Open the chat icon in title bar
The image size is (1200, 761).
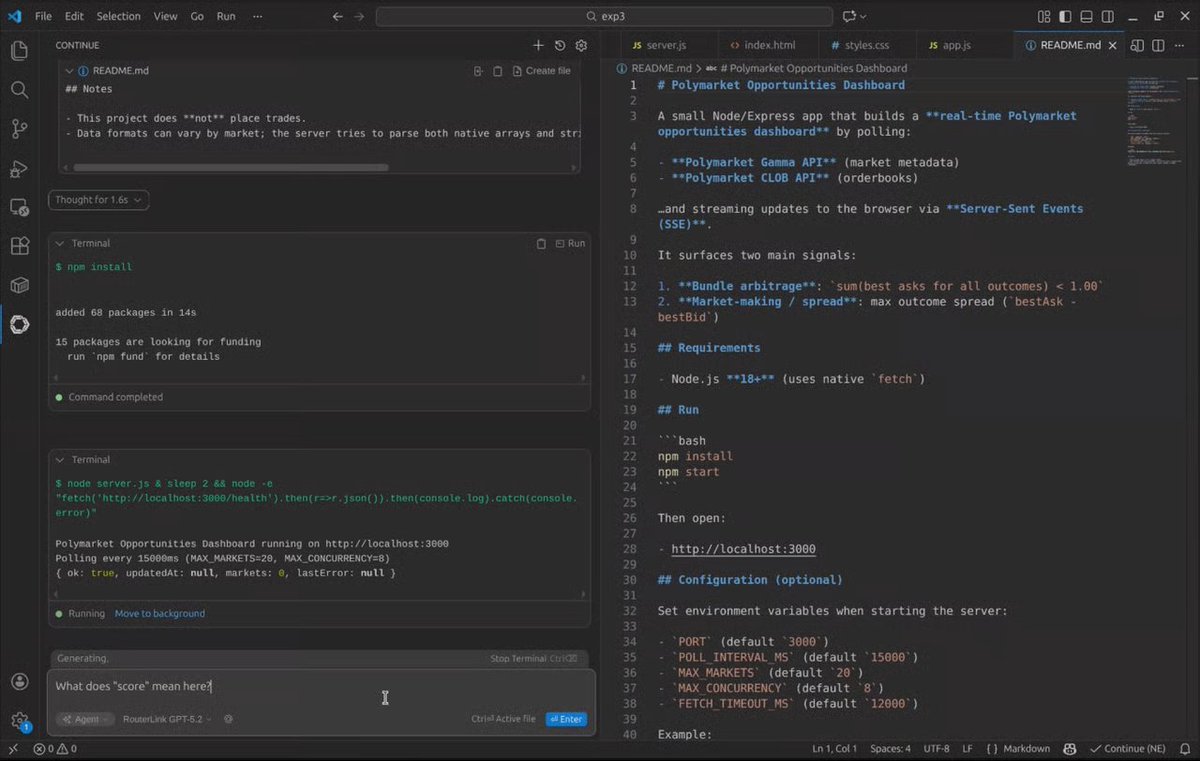coord(849,16)
